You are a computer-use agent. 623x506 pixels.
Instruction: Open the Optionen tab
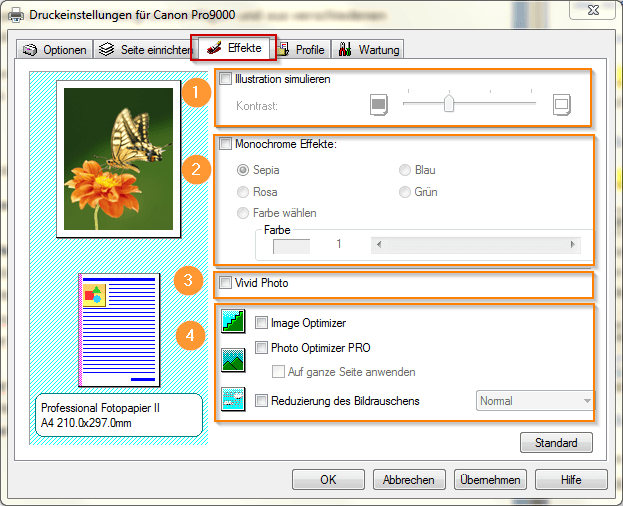tap(55, 50)
